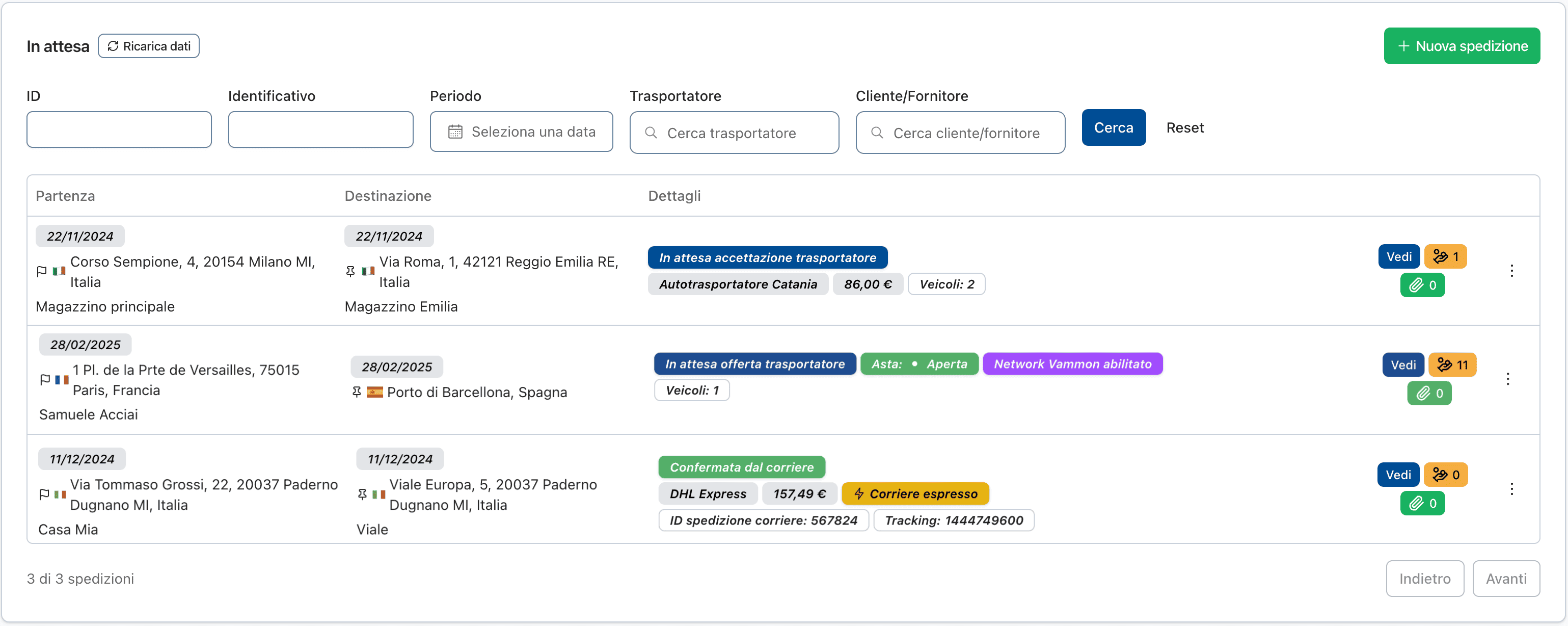
Task: Click the Samuele Acciai sender name
Action: pos(88,414)
